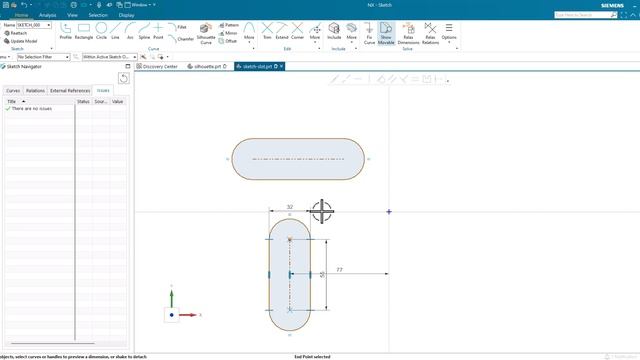Select the Profile curve tool
Screen dimensions: 640x360
(x=65, y=31)
